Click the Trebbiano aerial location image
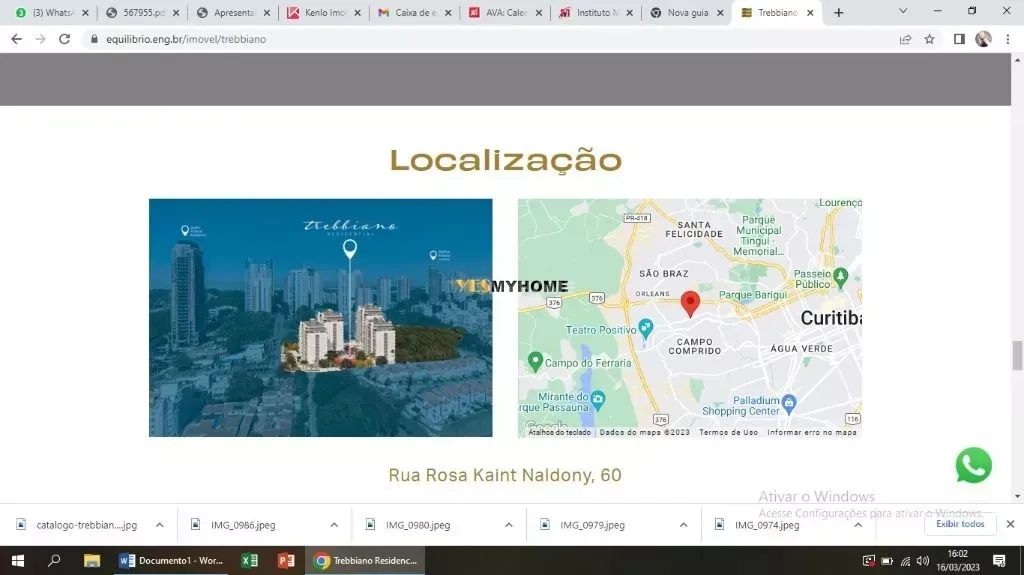 tap(321, 318)
